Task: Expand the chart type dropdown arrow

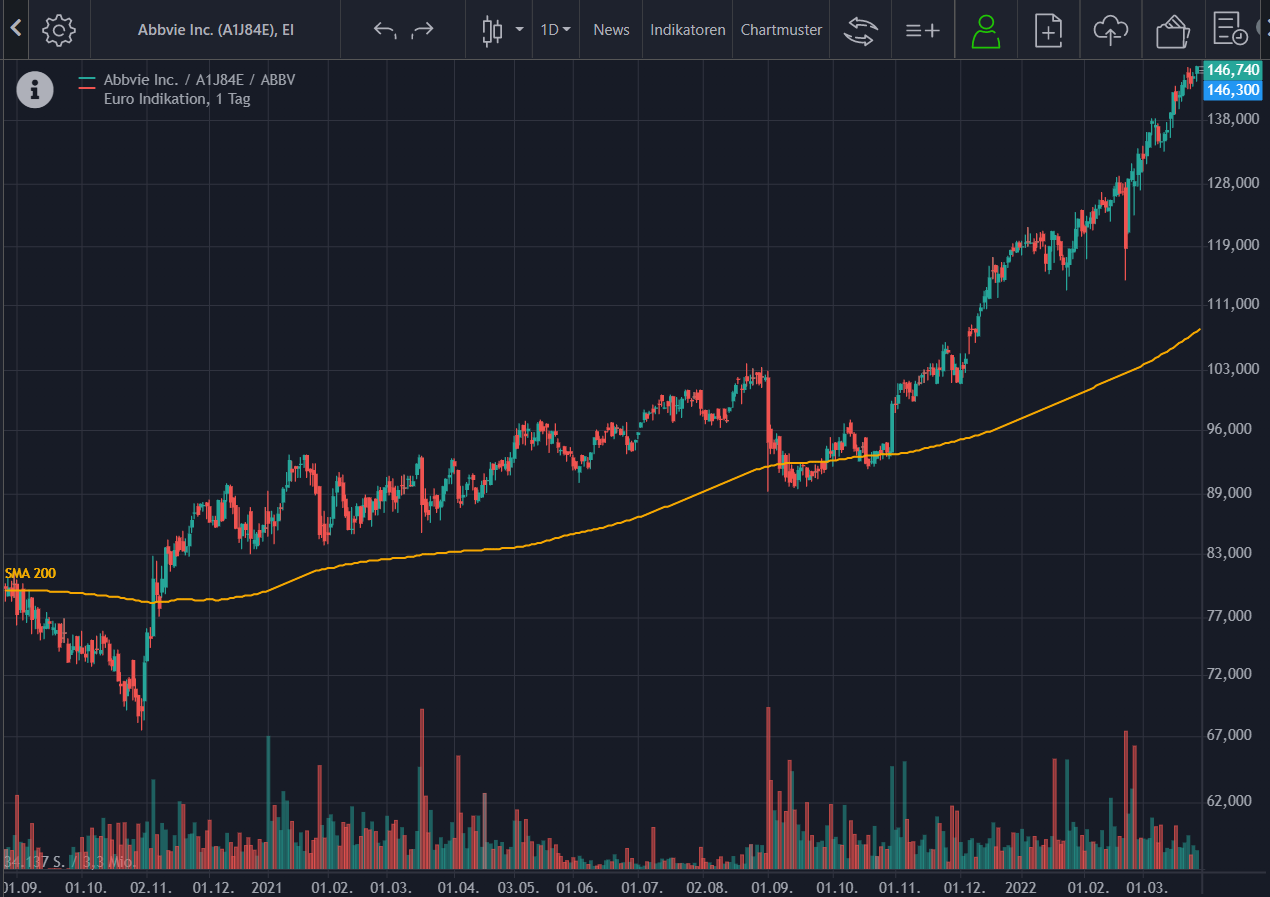Action: [519, 29]
